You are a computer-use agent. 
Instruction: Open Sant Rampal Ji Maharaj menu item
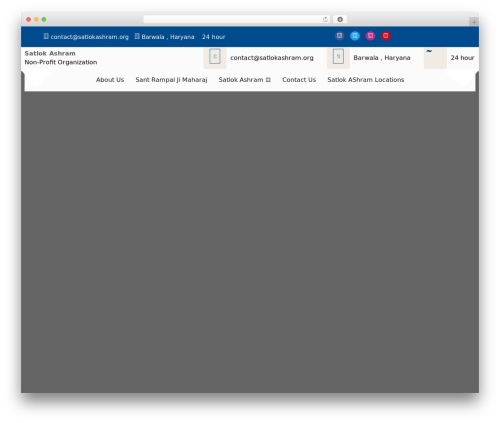pyautogui.click(x=171, y=80)
